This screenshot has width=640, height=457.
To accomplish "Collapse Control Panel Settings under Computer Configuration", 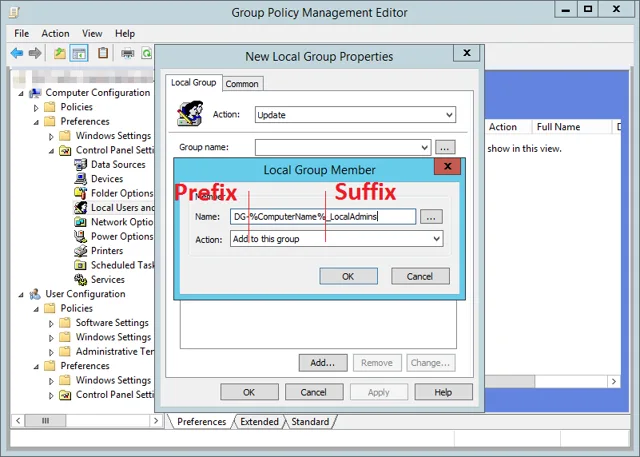I will (x=51, y=151).
